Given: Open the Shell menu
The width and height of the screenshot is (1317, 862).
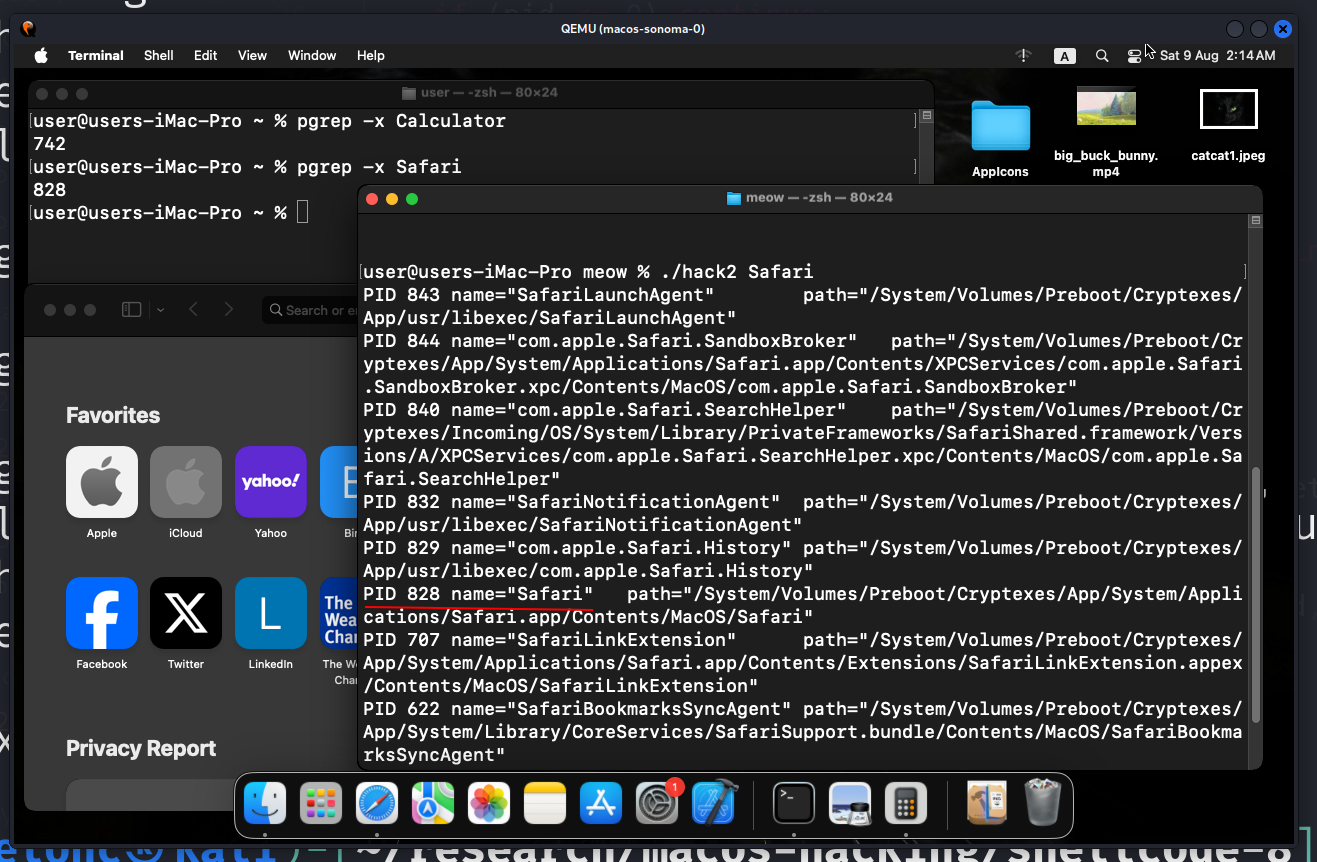Looking at the screenshot, I should pos(159,56).
